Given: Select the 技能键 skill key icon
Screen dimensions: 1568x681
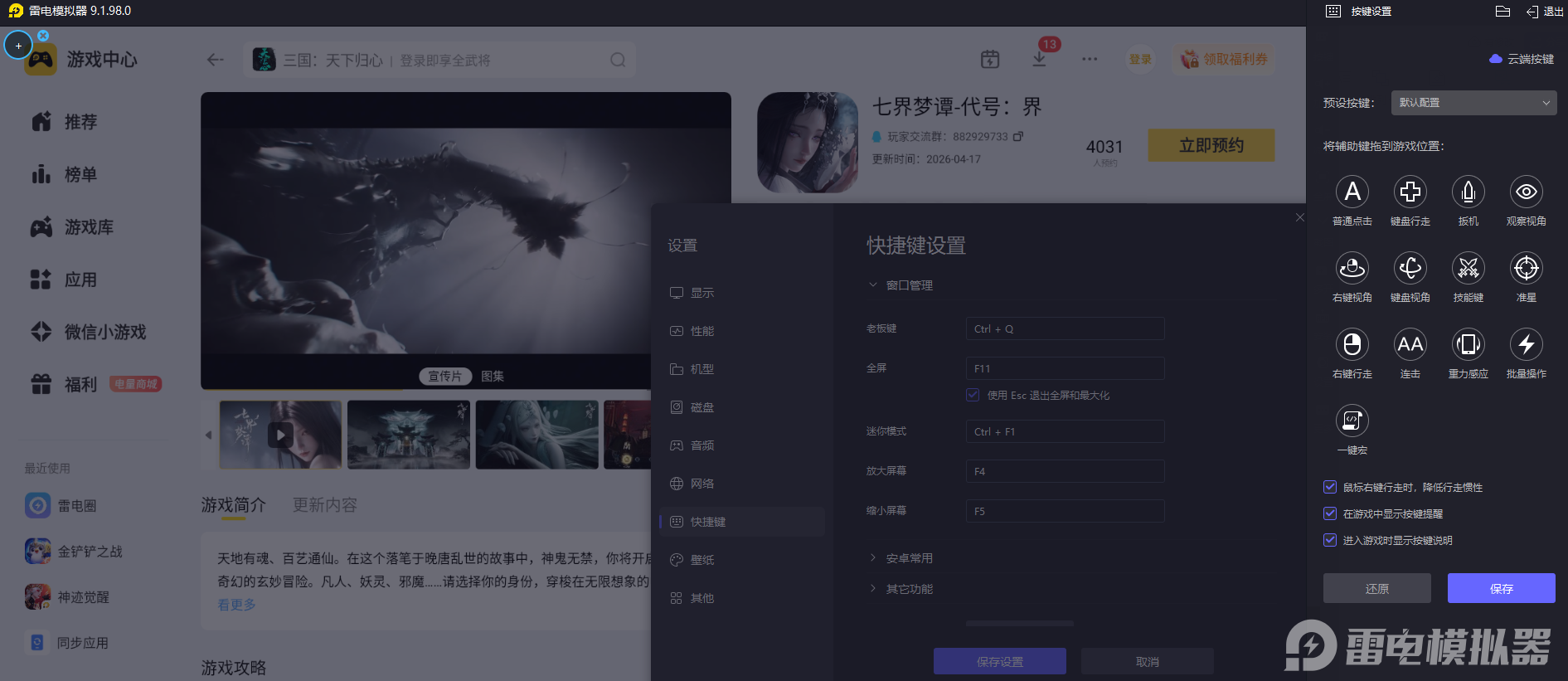Looking at the screenshot, I should pyautogui.click(x=1468, y=269).
